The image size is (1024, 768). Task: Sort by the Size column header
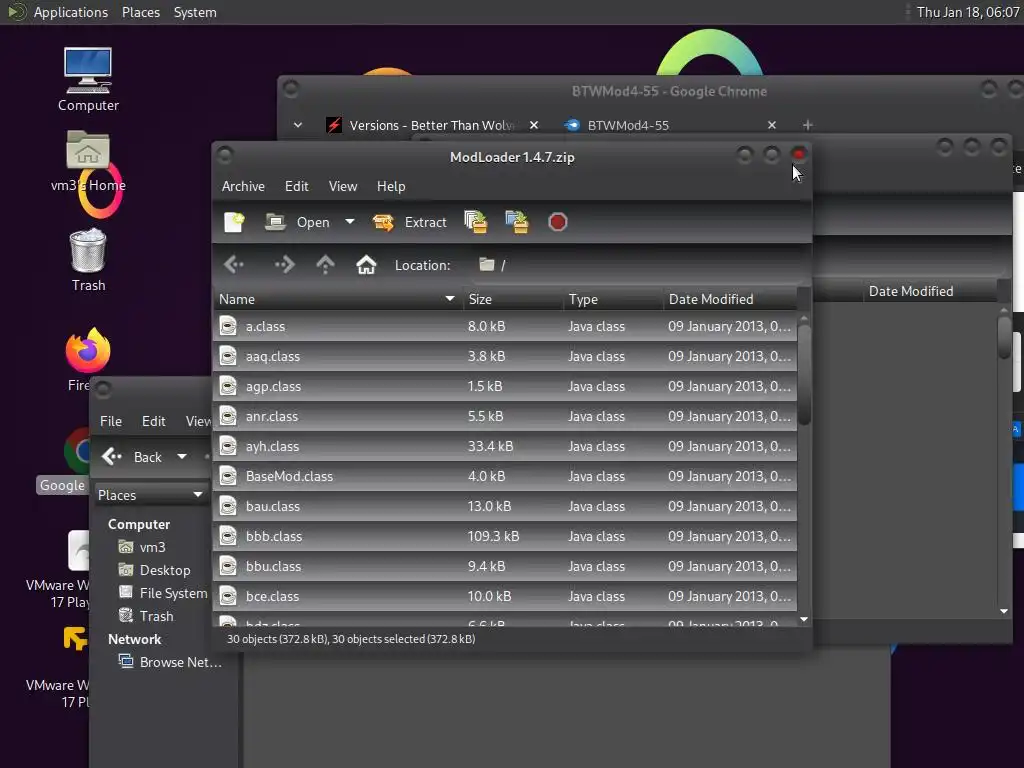click(513, 299)
